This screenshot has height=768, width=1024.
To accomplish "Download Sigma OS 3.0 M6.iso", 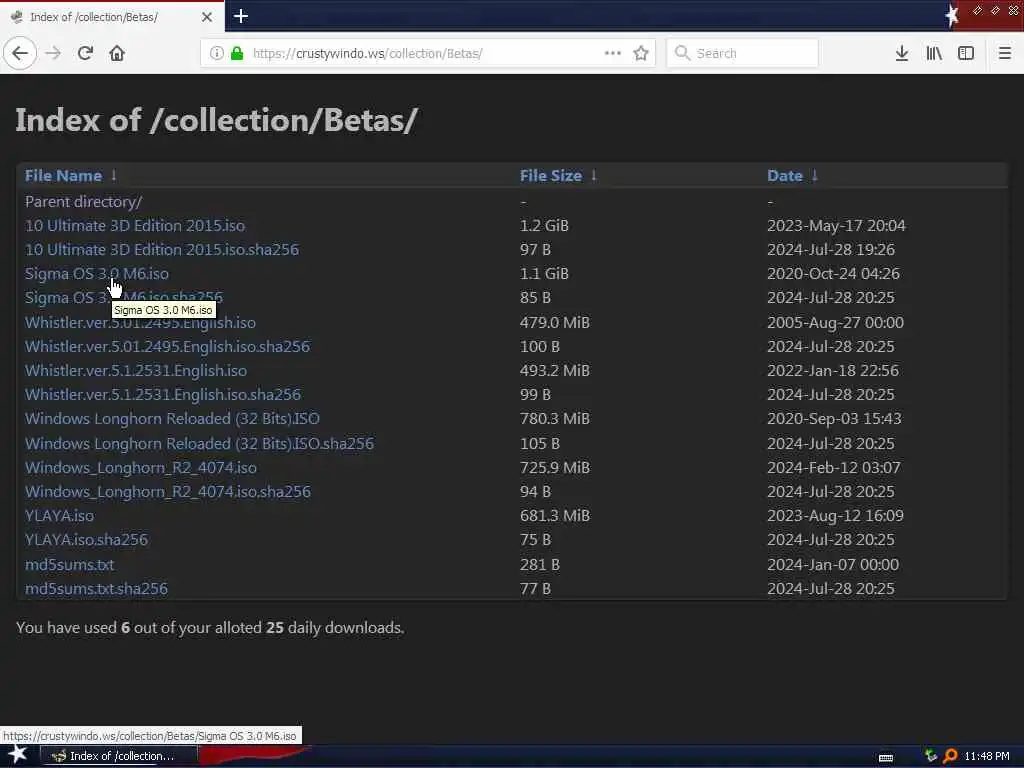I will [97, 274].
